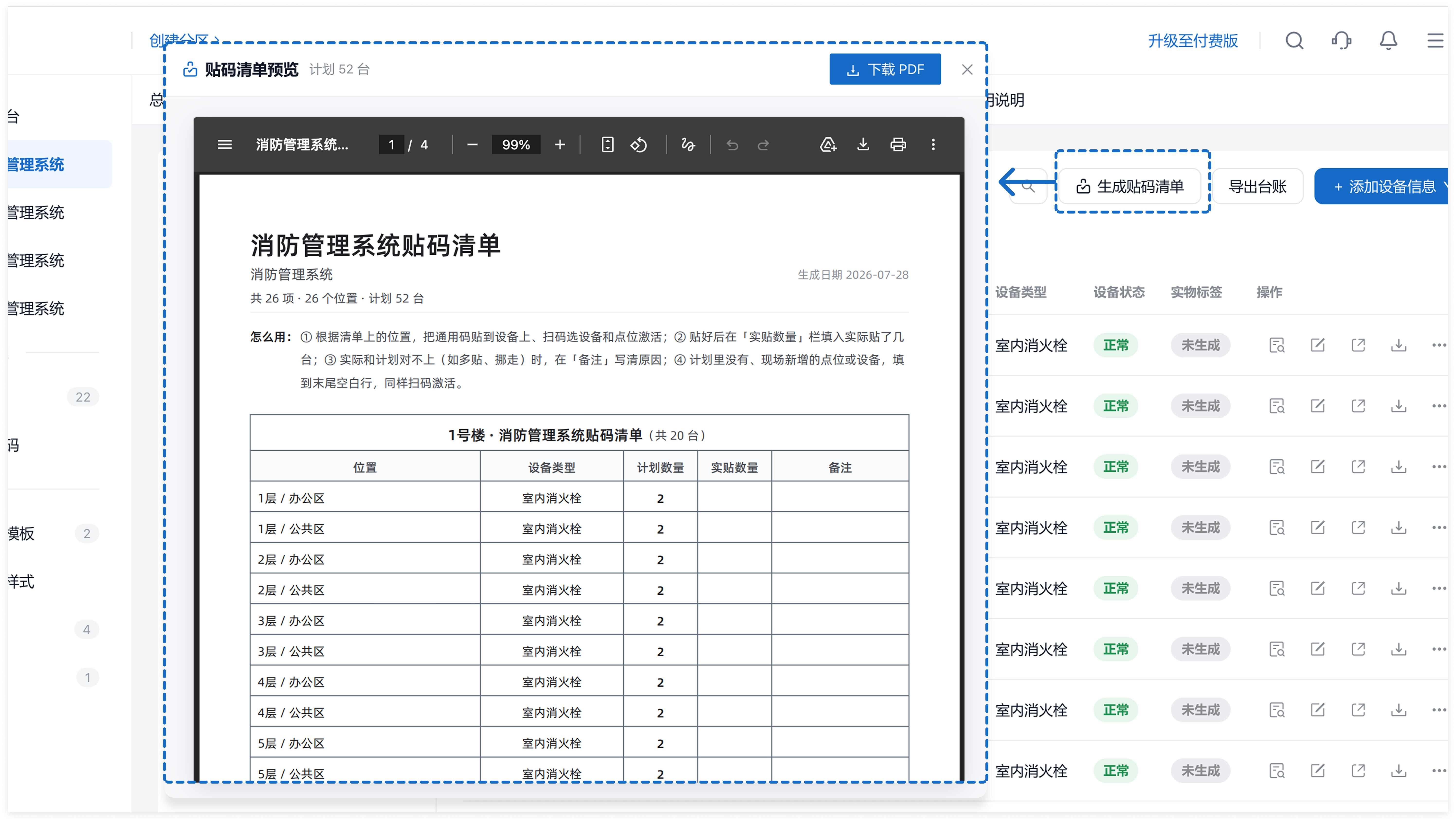
Task: Download label for first 室内消火栓 row
Action: [x=1398, y=345]
